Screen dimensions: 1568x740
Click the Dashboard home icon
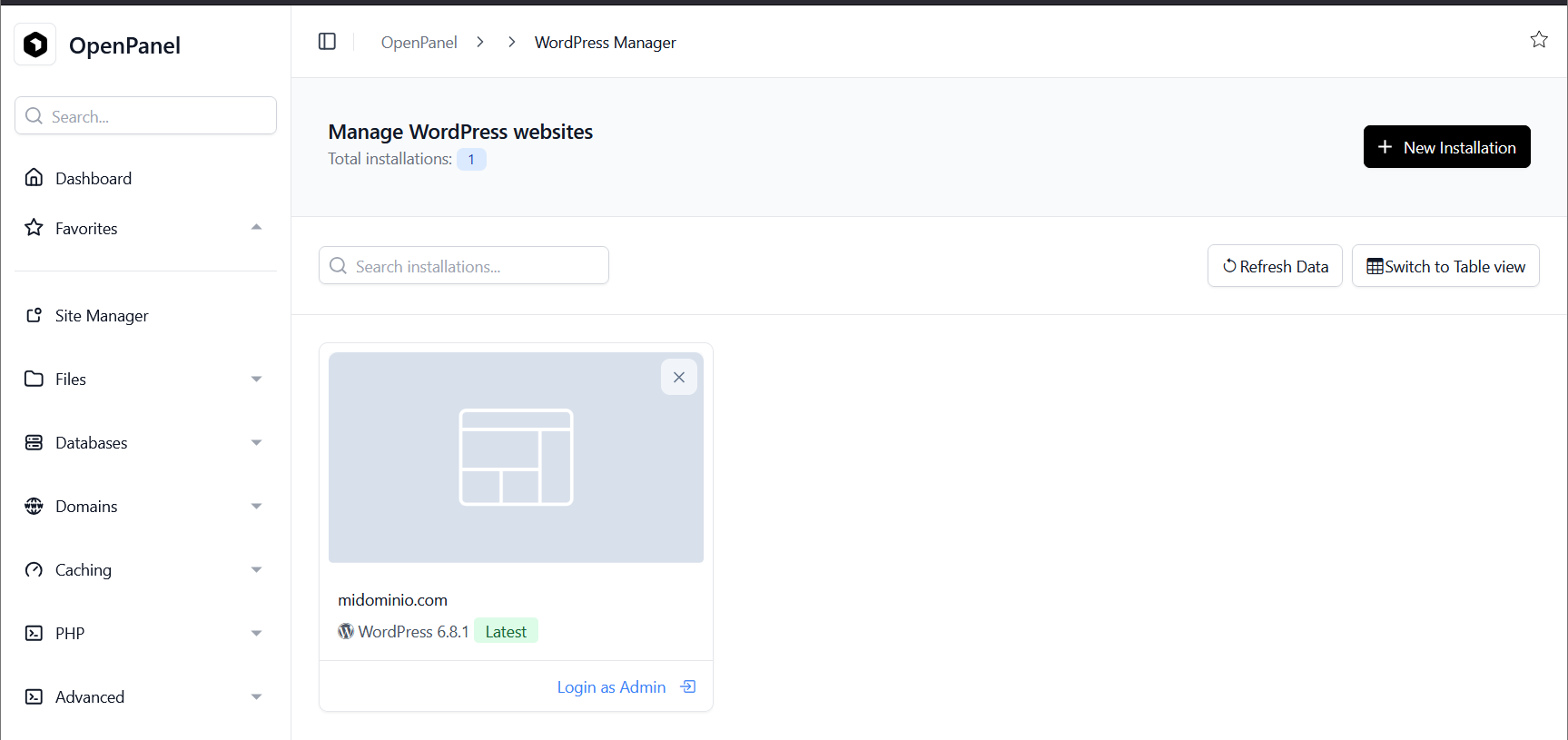[x=34, y=178]
